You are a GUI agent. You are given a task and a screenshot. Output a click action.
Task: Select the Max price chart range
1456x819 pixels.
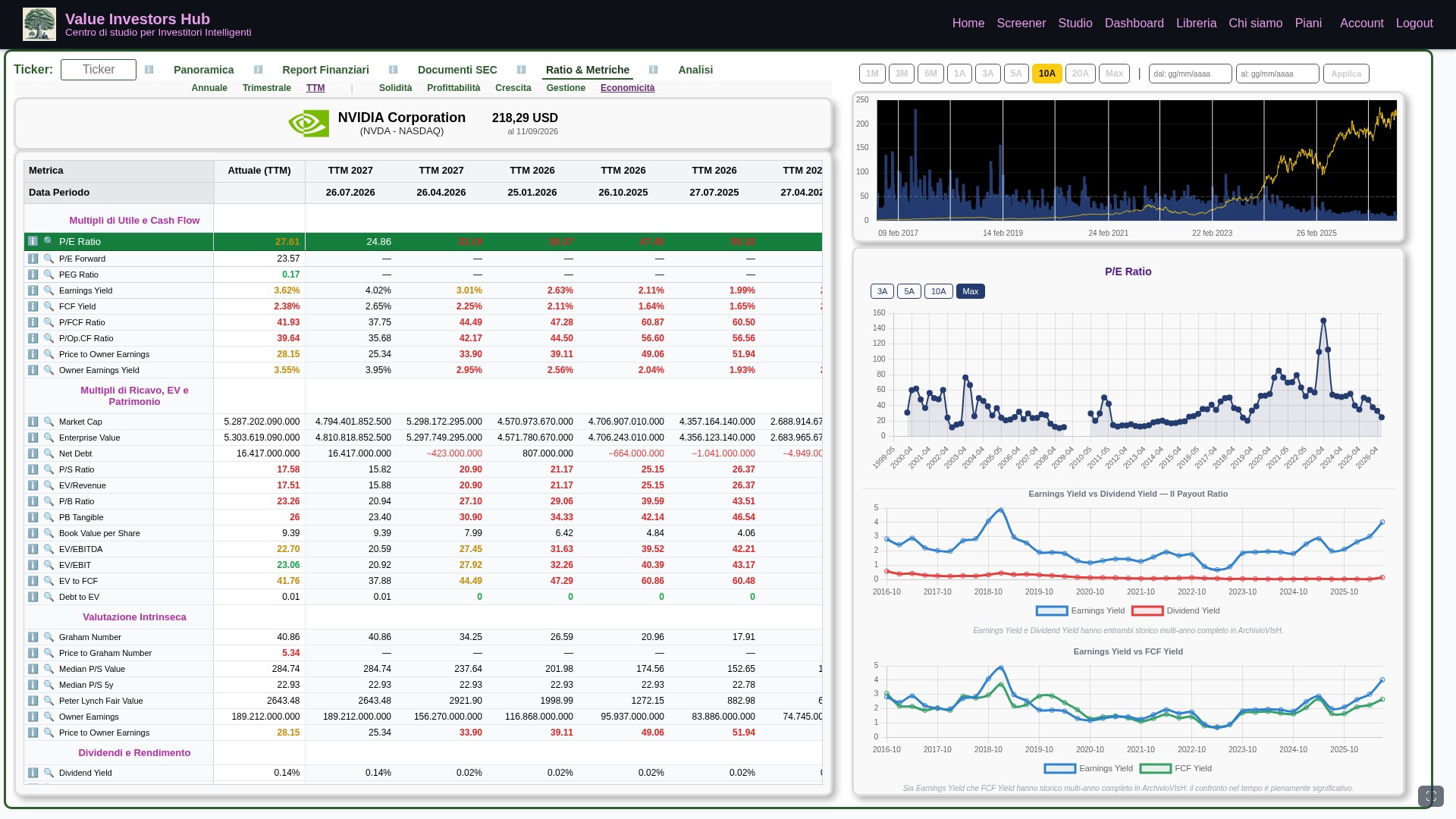[1114, 74]
